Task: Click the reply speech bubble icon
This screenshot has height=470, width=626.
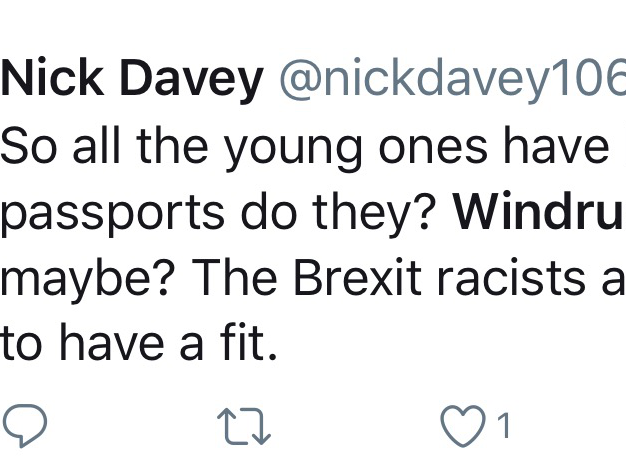Action: point(24,425)
